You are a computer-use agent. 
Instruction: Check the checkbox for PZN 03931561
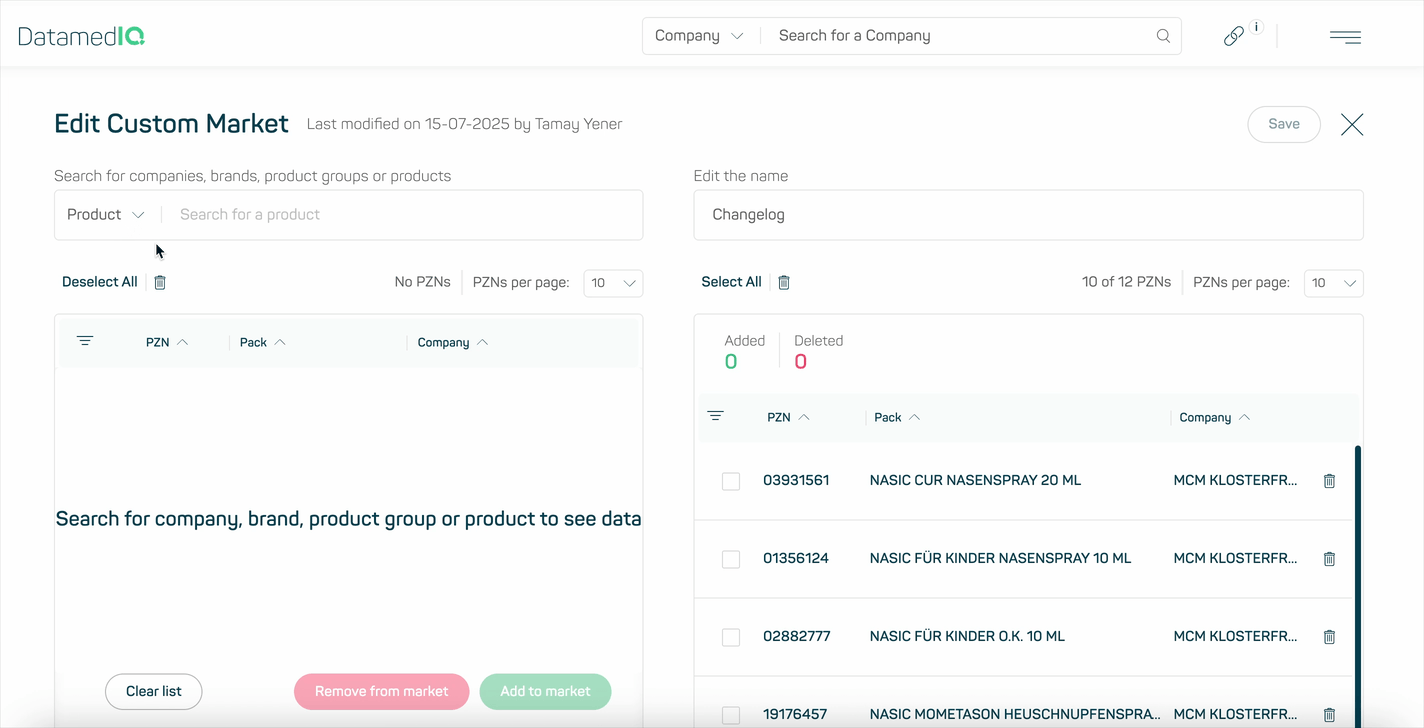pos(730,481)
